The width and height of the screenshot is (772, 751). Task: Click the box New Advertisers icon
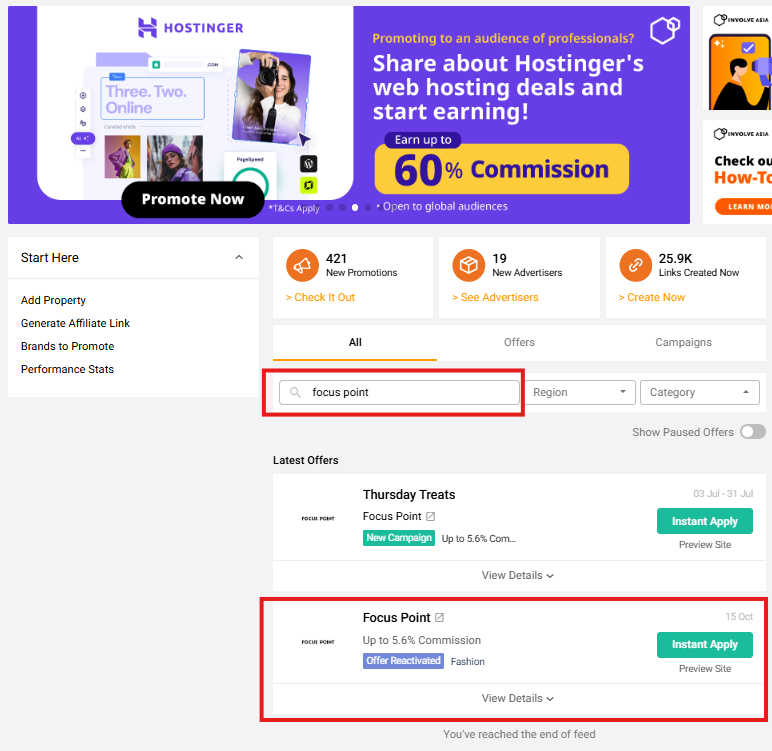pos(469,265)
